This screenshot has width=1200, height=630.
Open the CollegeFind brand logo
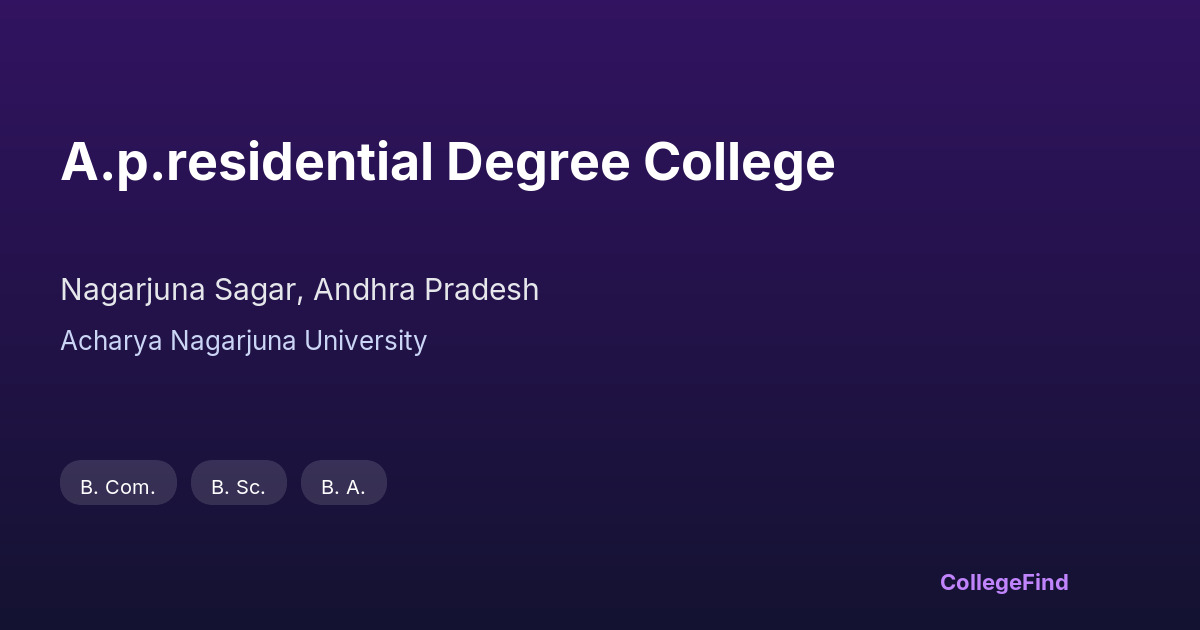(x=1004, y=582)
